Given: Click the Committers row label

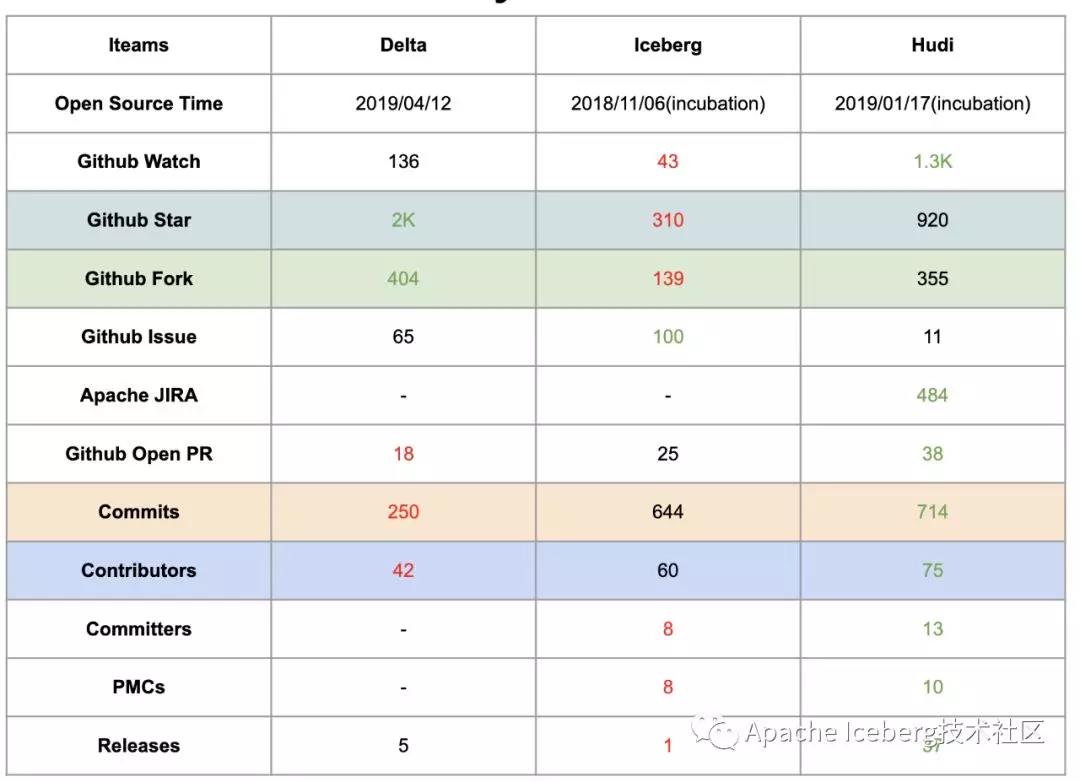Looking at the screenshot, I should click(x=138, y=628).
